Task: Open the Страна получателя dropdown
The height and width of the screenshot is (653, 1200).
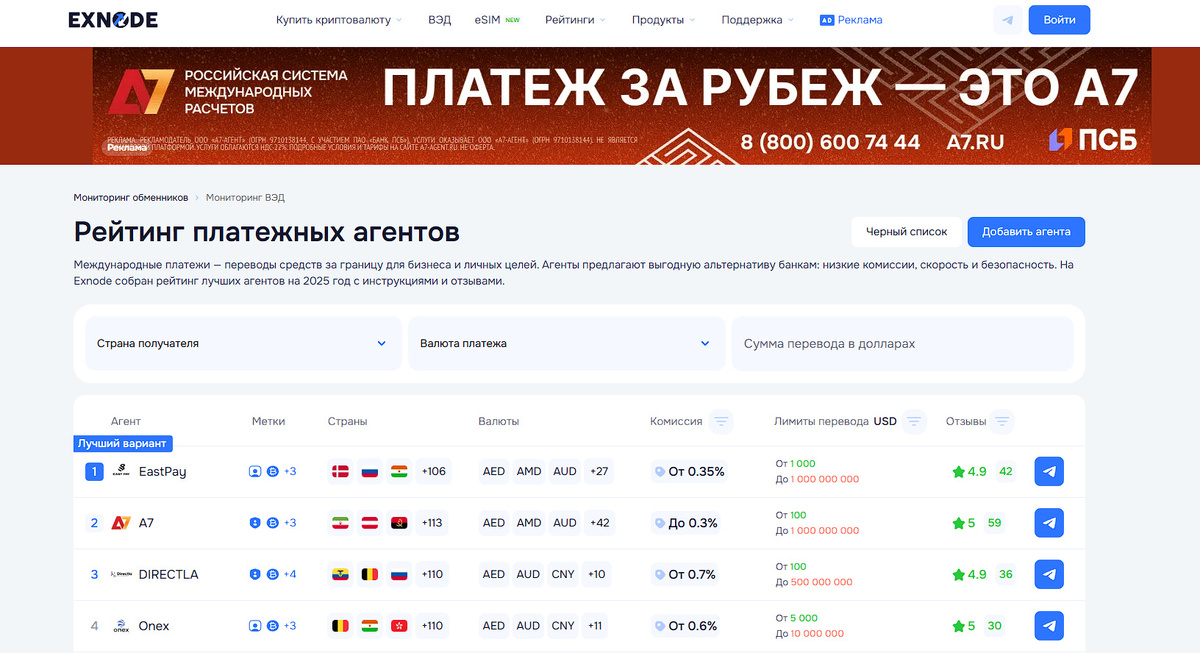Action: click(243, 343)
